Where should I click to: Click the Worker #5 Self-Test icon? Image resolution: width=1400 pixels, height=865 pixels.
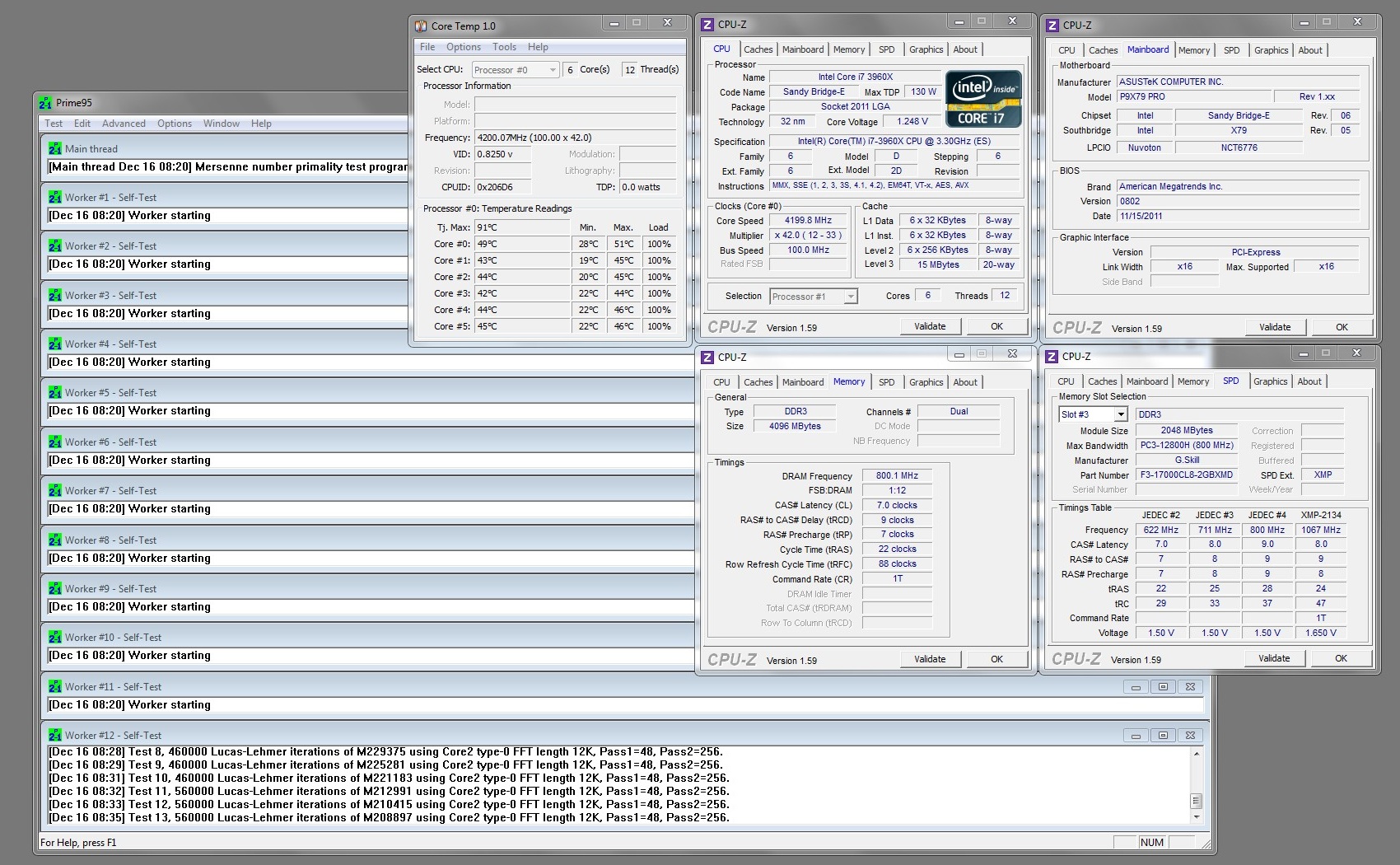[x=55, y=393]
